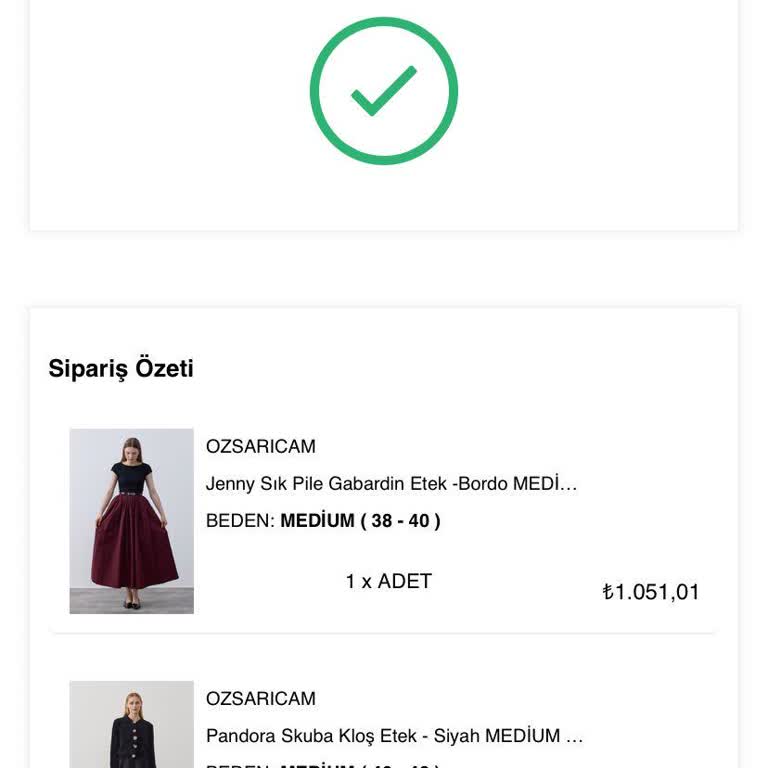Viewport: 768px width, 768px height.
Task: Click the green checkmark success icon
Action: pyautogui.click(x=384, y=91)
